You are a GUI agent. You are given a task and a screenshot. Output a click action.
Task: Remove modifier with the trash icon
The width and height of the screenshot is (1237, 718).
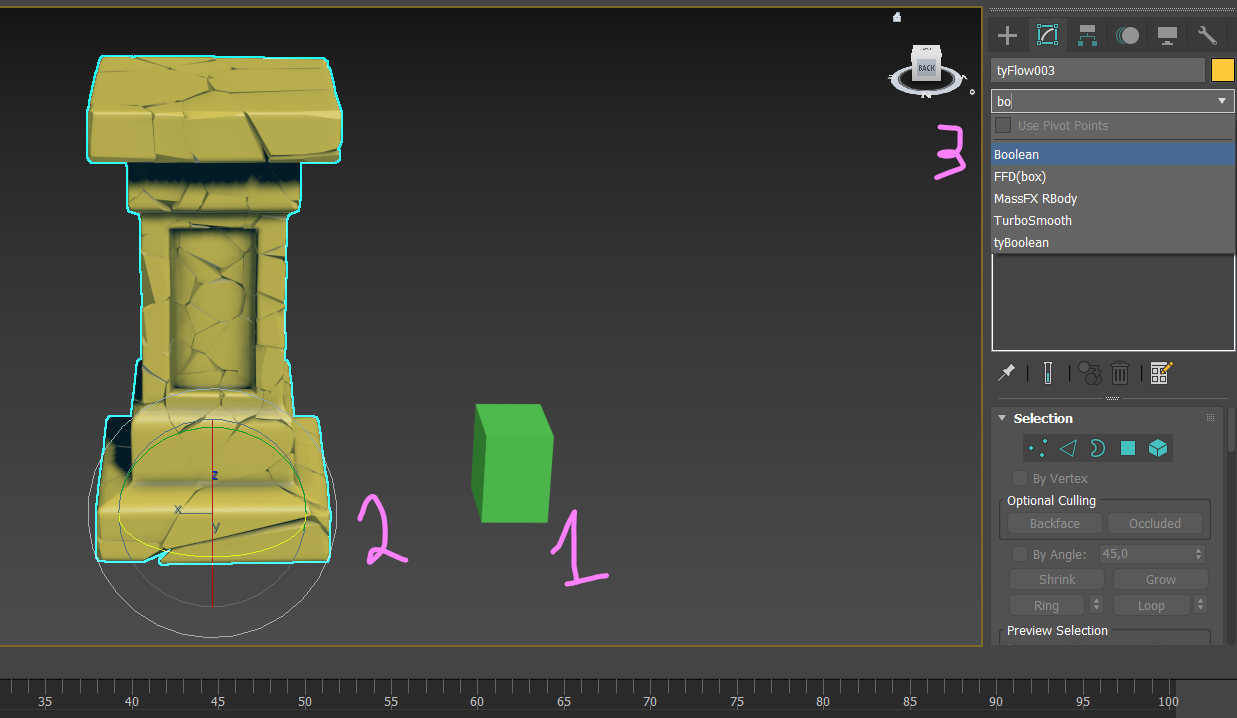coord(1120,373)
